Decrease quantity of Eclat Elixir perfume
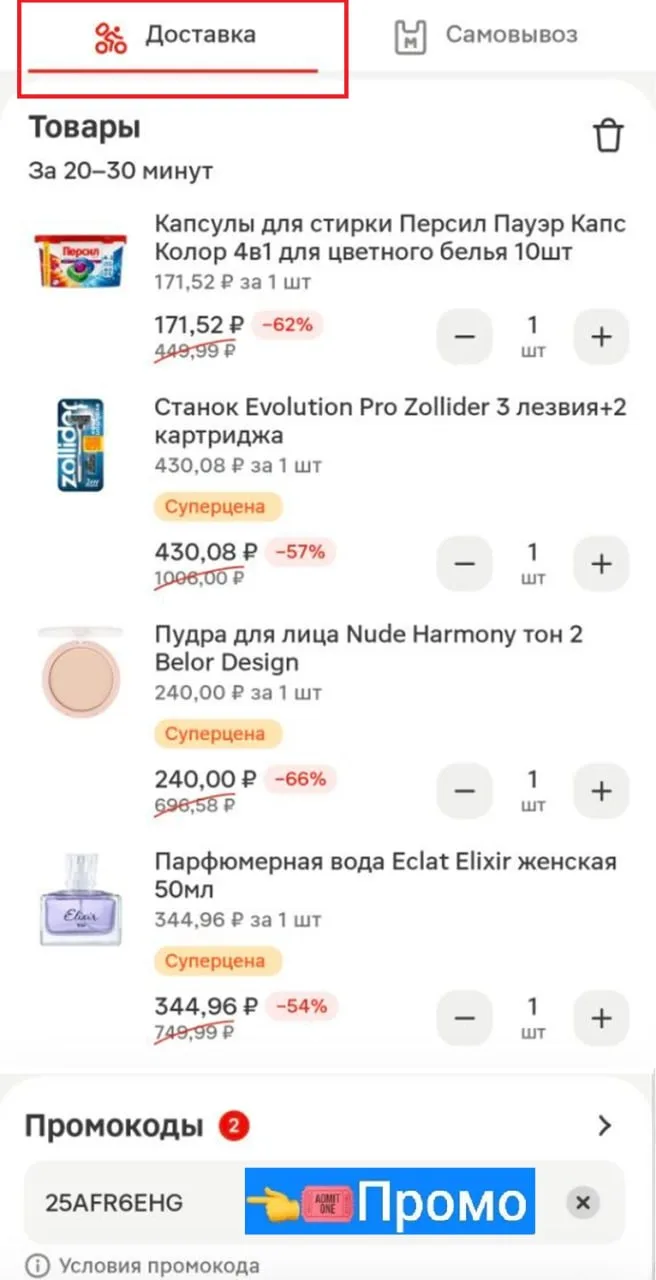This screenshot has width=656, height=1280. coord(464,1018)
